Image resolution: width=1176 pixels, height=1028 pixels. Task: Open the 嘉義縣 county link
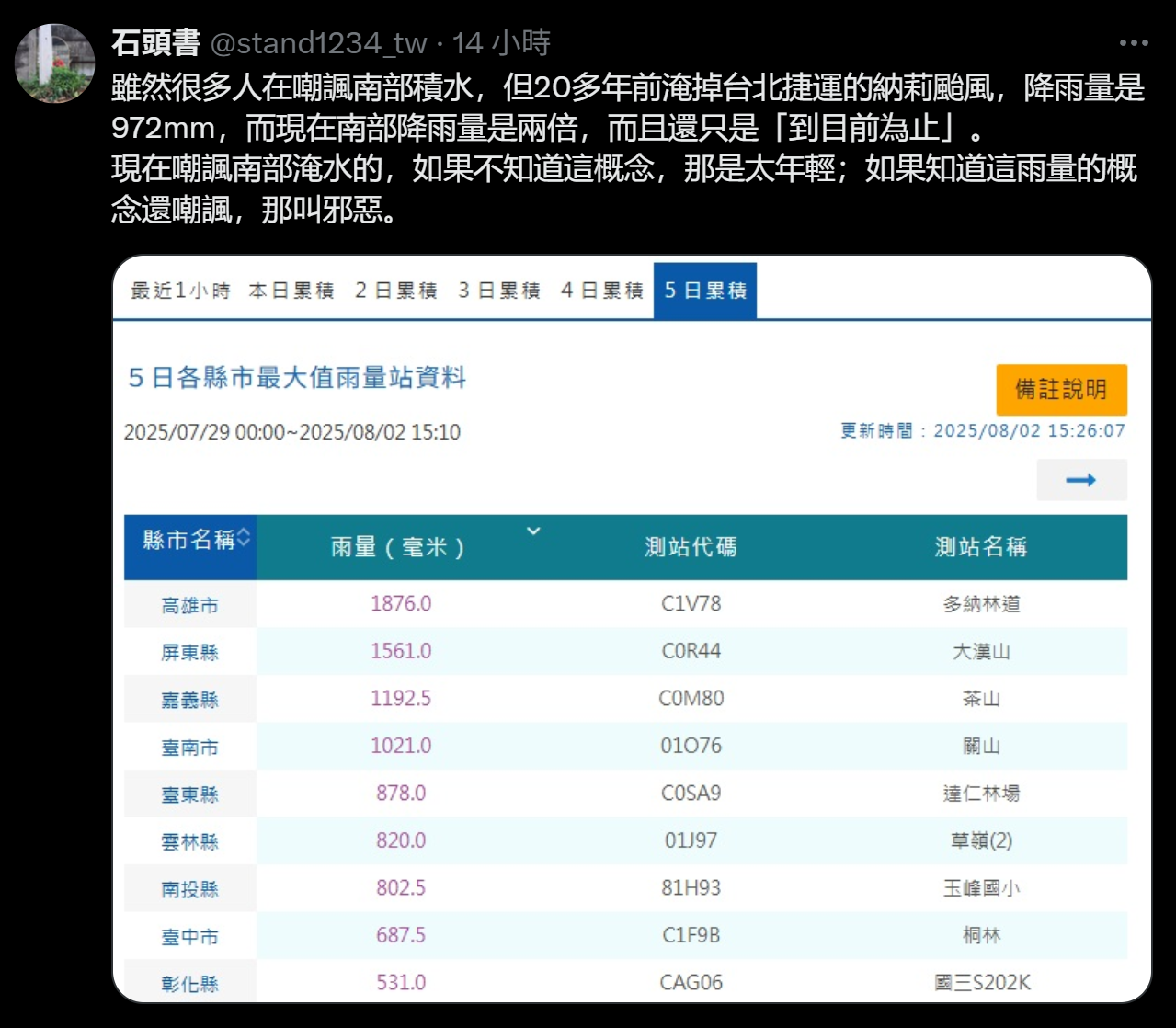[x=190, y=700]
